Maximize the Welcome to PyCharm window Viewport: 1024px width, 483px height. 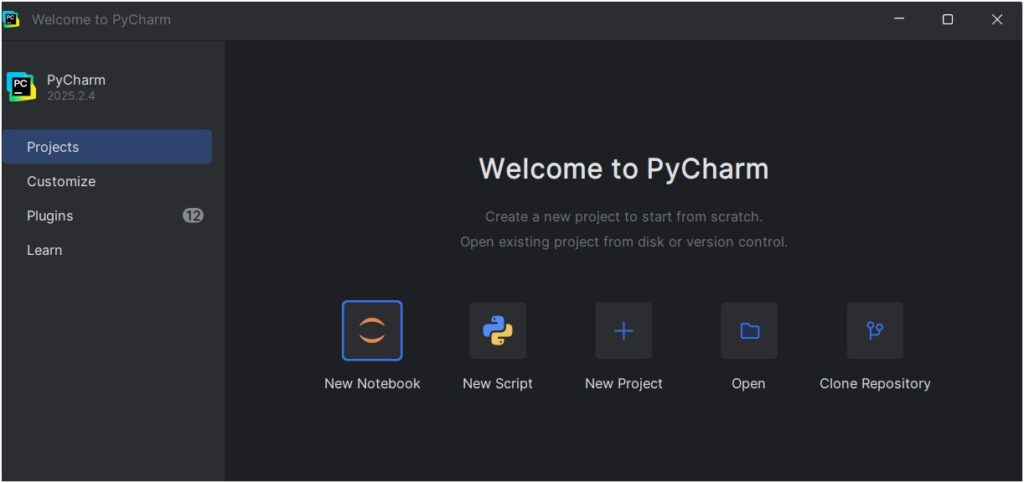click(948, 19)
